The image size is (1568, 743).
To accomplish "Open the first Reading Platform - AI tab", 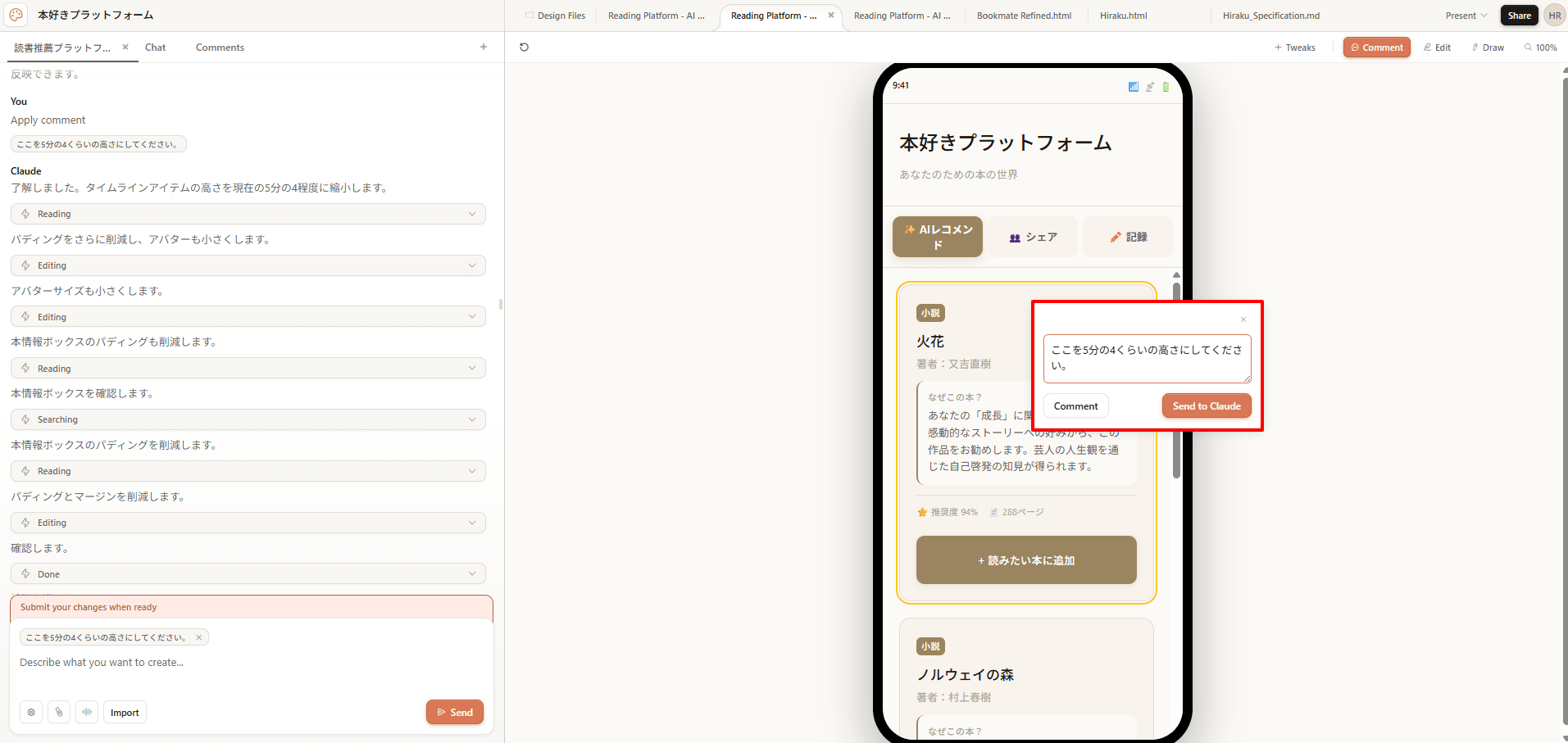I will (x=657, y=16).
